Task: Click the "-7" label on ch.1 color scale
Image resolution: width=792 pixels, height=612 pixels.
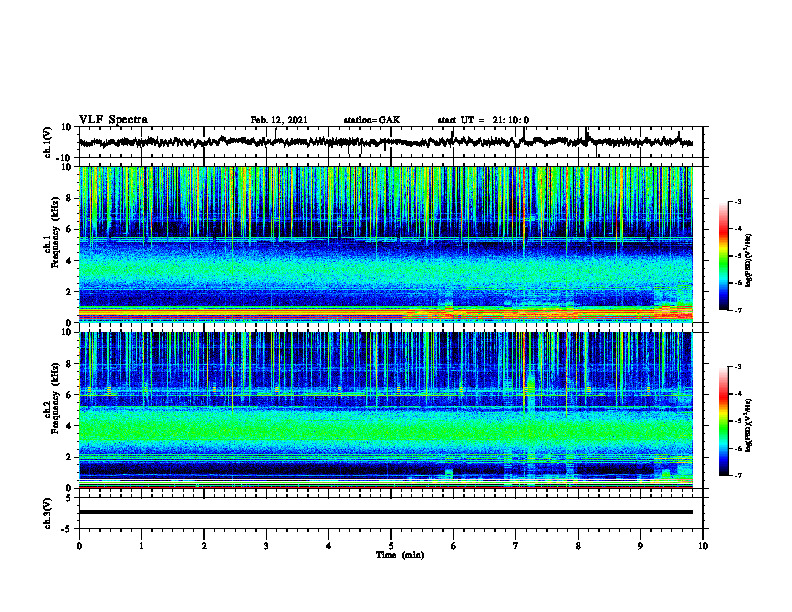Action: pos(738,310)
